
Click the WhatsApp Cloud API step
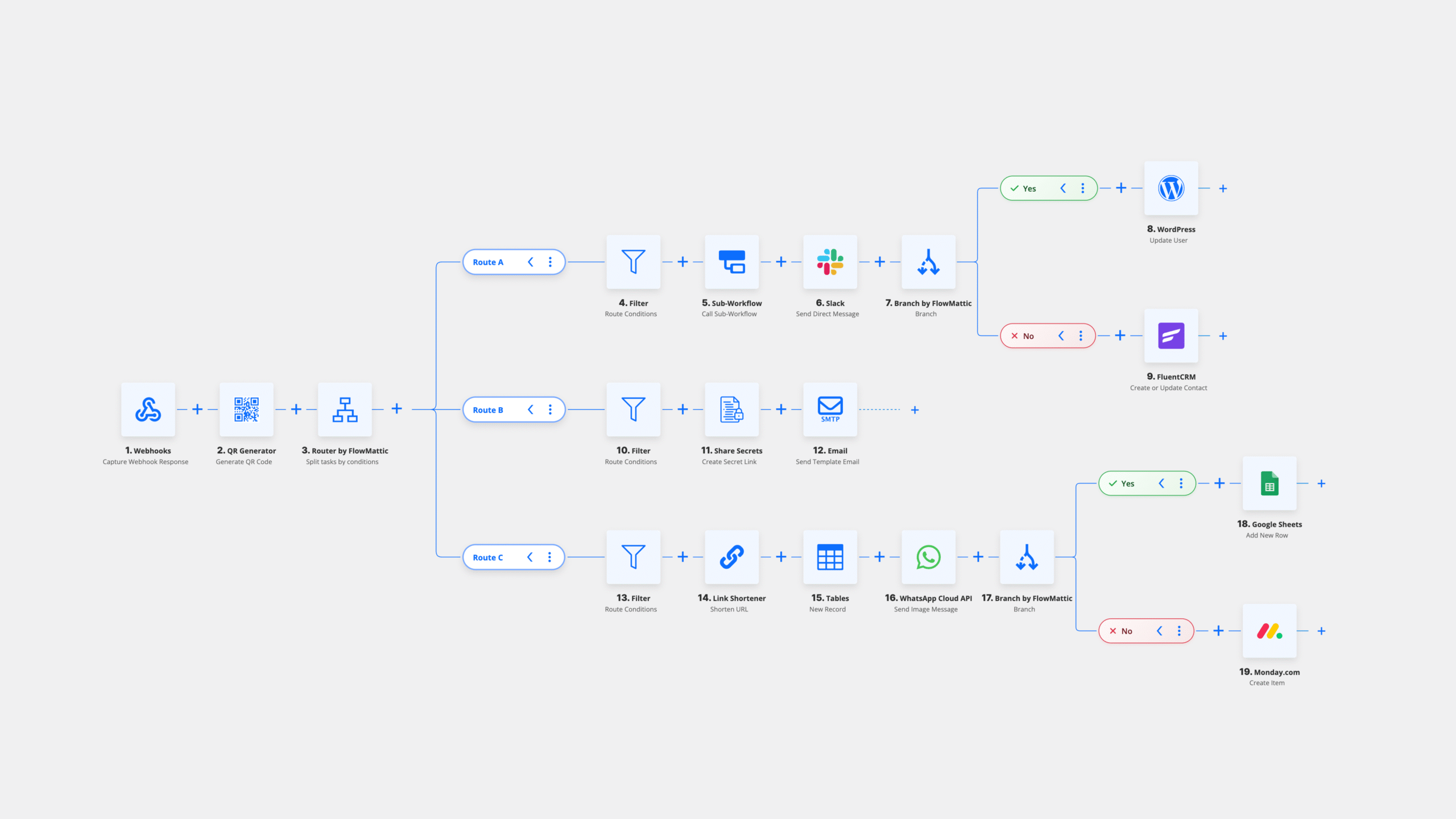pos(928,557)
